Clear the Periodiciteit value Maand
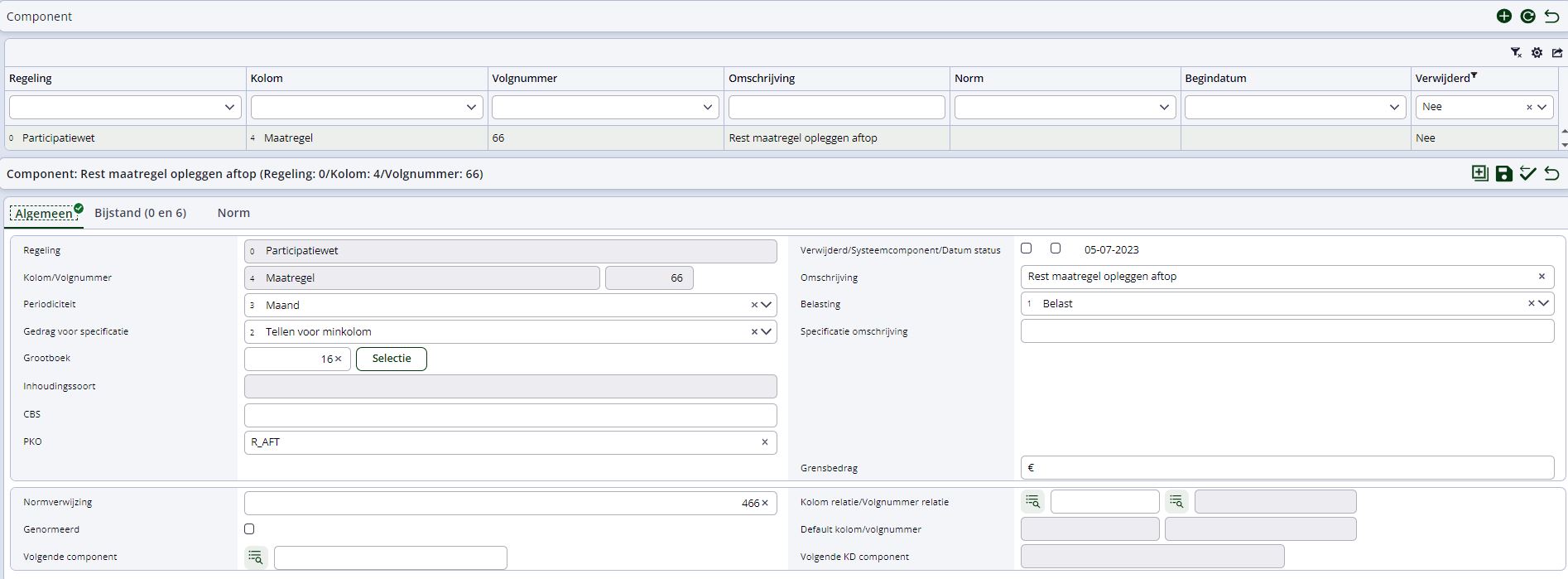 point(754,305)
